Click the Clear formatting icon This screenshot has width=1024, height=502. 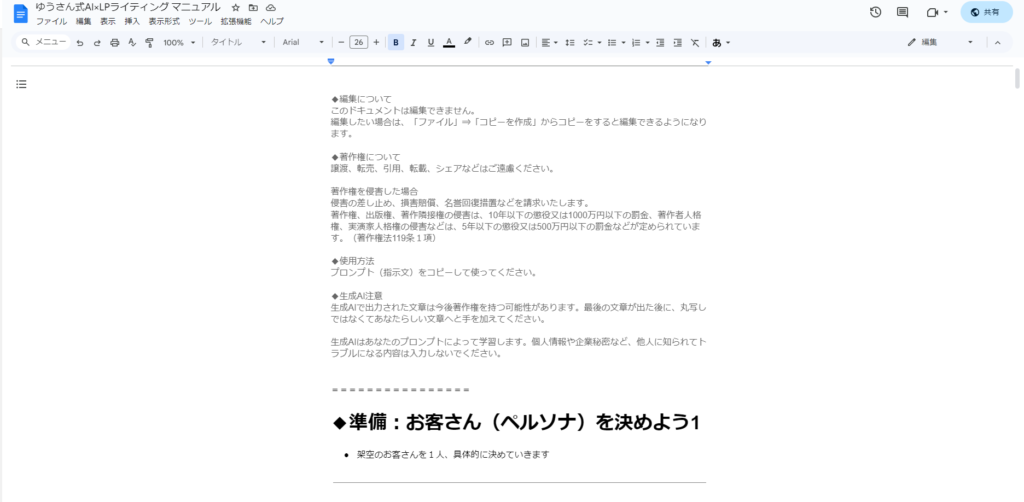695,43
